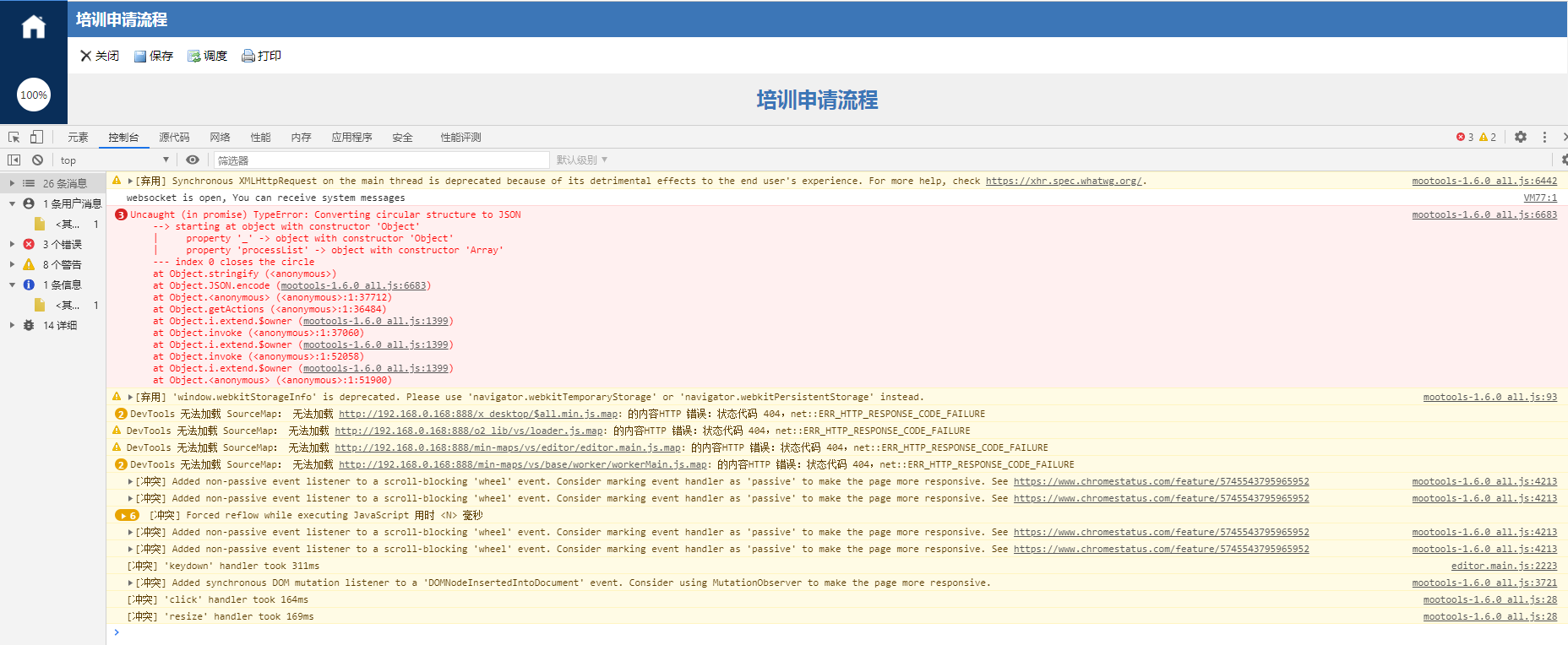Open the 'top' JavaScript context dropdown
The image size is (1568, 645).
point(114,160)
